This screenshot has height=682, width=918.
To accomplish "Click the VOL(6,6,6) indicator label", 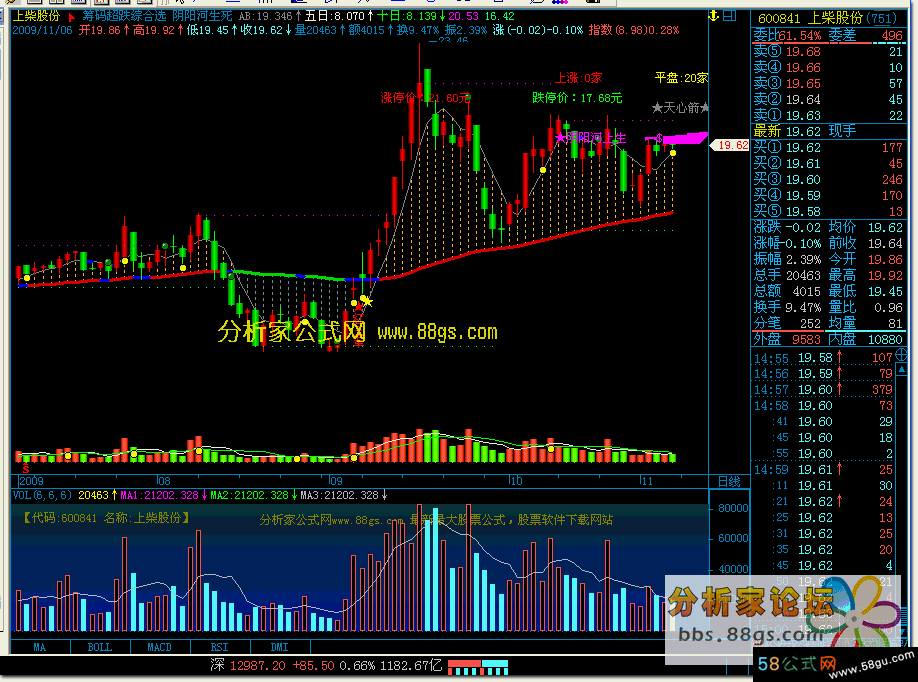I will tap(42, 495).
